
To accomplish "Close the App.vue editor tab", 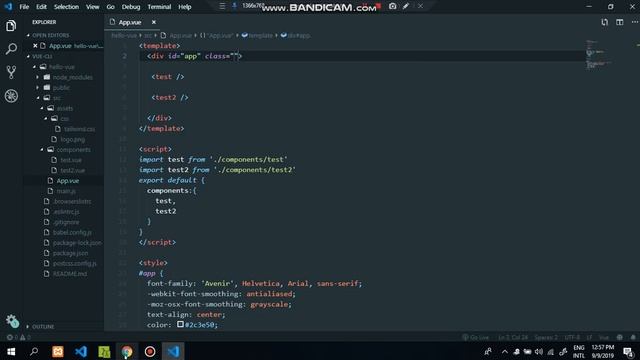I will [x=153, y=22].
